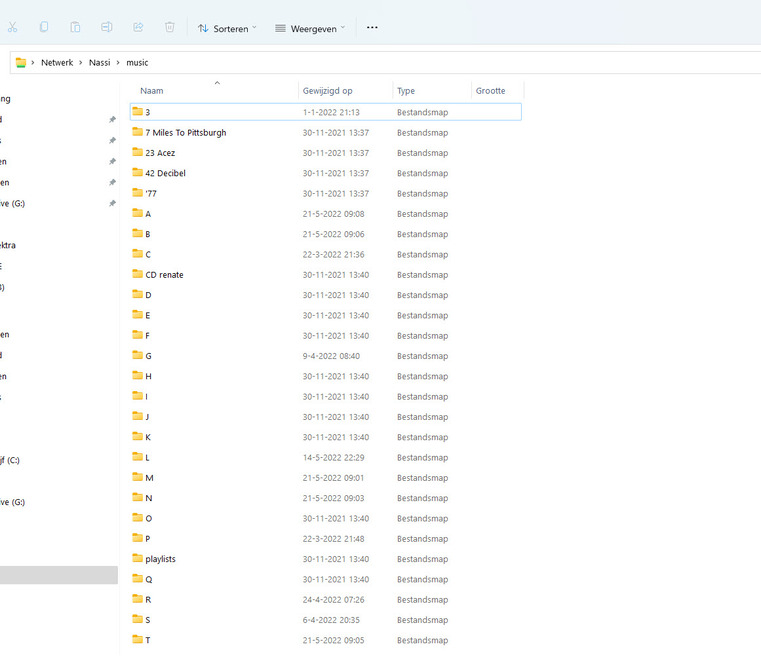The width and height of the screenshot is (761, 657).
Task: Click the Rename icon in toolbar
Action: tap(107, 27)
